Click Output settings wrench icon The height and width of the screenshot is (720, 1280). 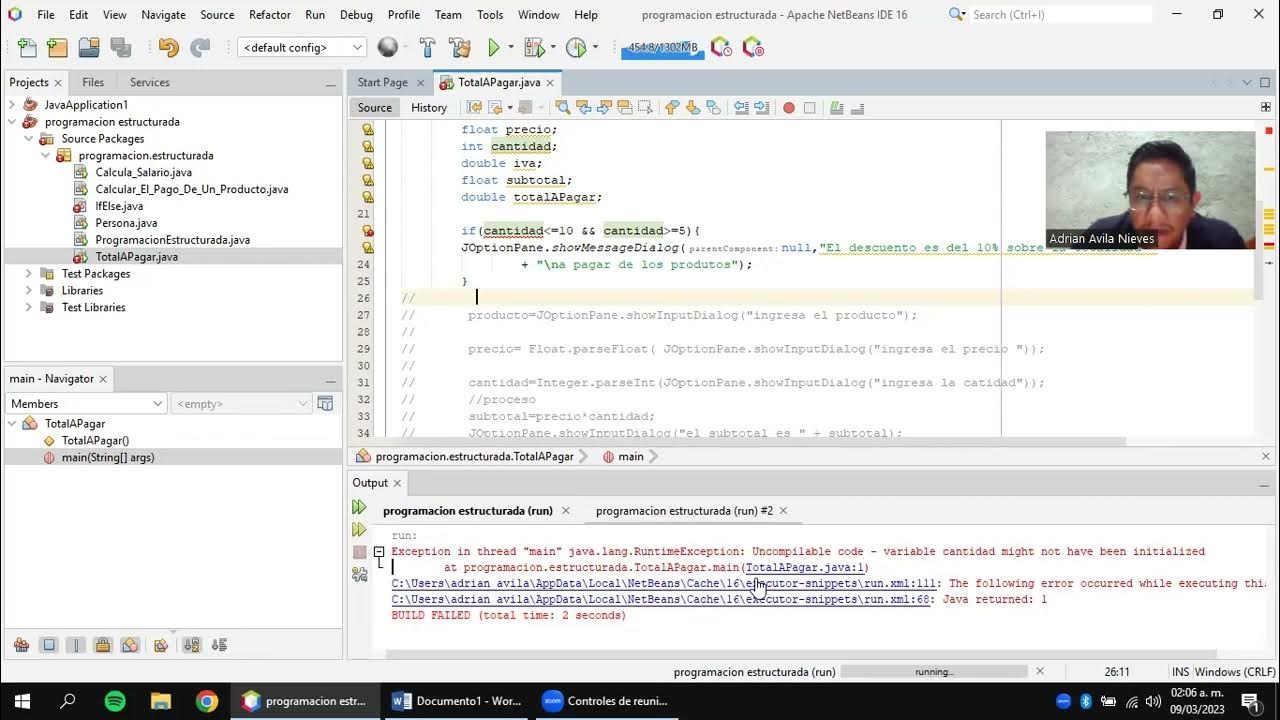360,574
